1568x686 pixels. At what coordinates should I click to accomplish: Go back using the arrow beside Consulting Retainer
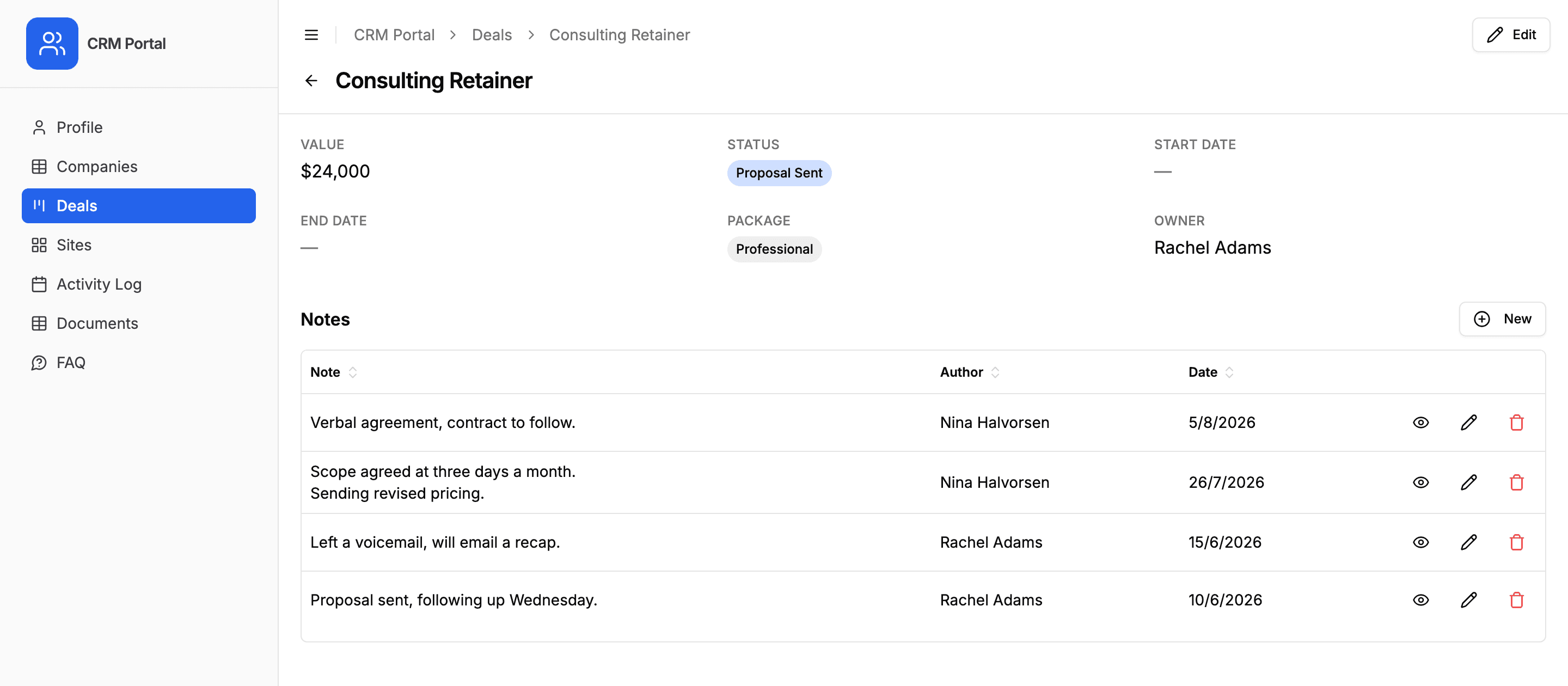(311, 81)
